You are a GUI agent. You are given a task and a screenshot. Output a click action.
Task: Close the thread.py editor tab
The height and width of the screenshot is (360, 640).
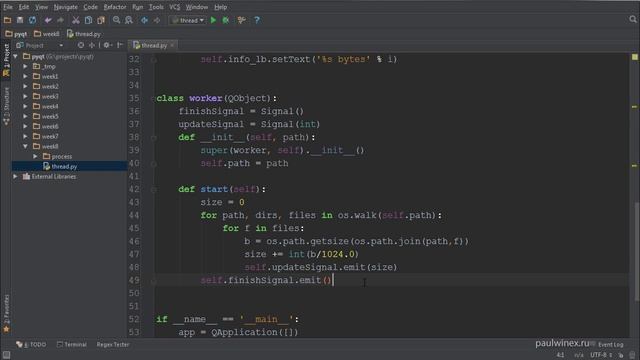tap(172, 45)
